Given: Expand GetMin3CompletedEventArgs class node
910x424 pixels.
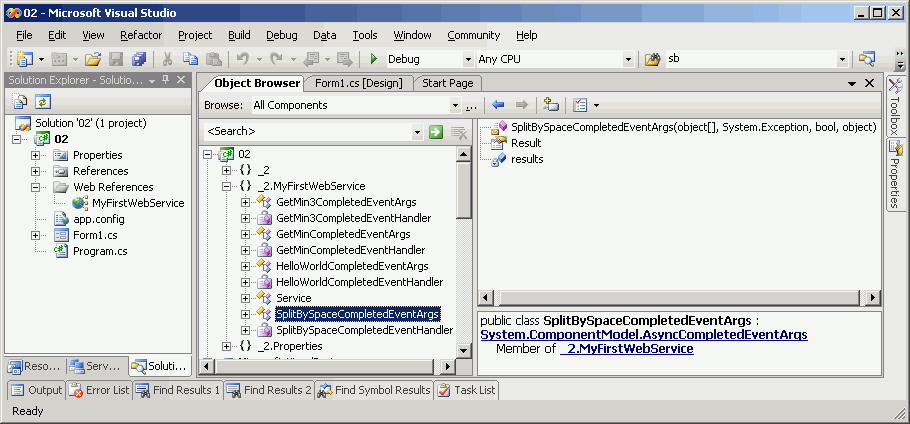Looking at the screenshot, I should pyautogui.click(x=245, y=202).
